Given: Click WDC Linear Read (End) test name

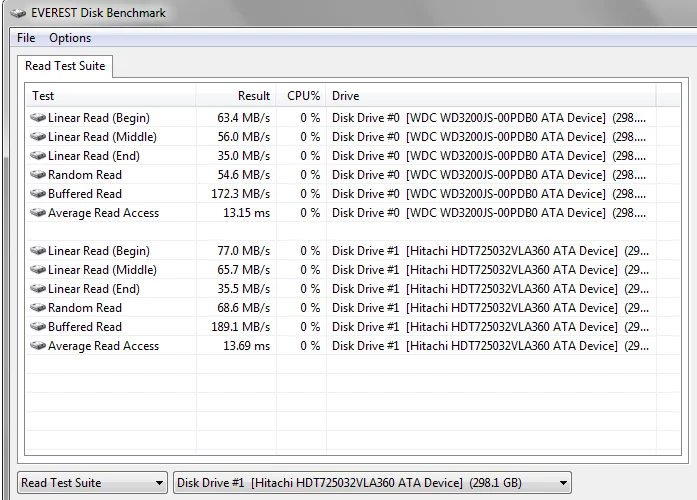Looking at the screenshot, I should pos(94,156).
